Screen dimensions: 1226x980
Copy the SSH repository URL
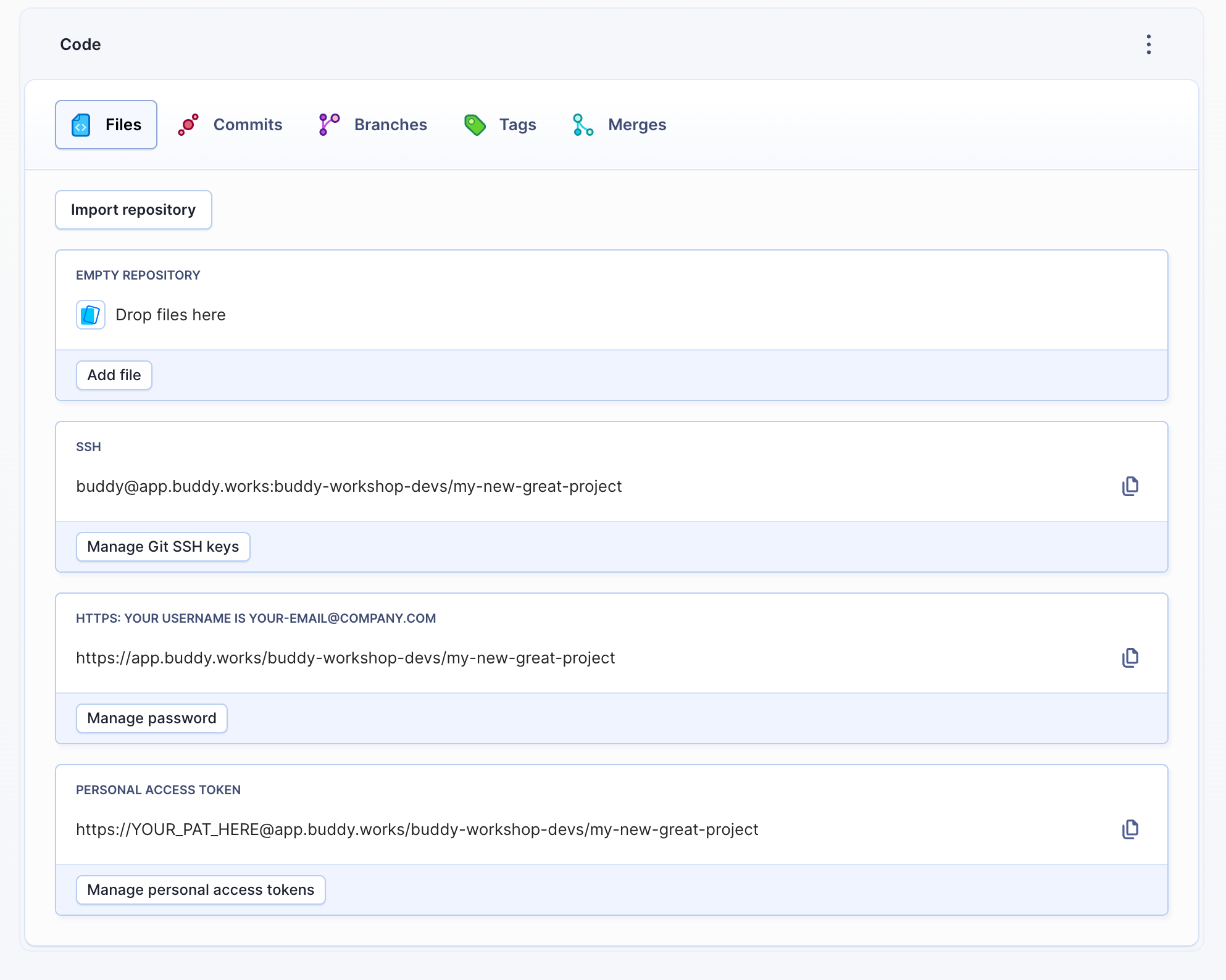pos(1131,486)
